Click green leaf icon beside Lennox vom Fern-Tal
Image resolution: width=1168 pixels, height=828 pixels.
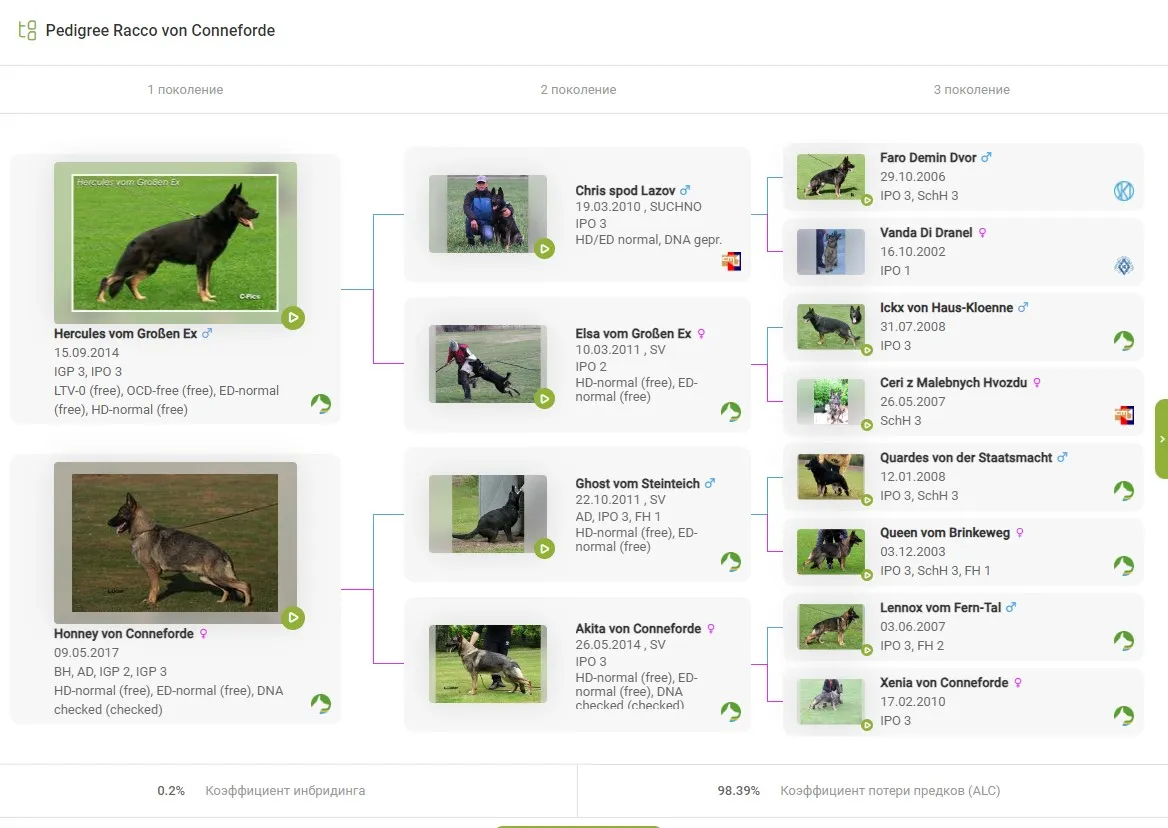pyautogui.click(x=1124, y=641)
